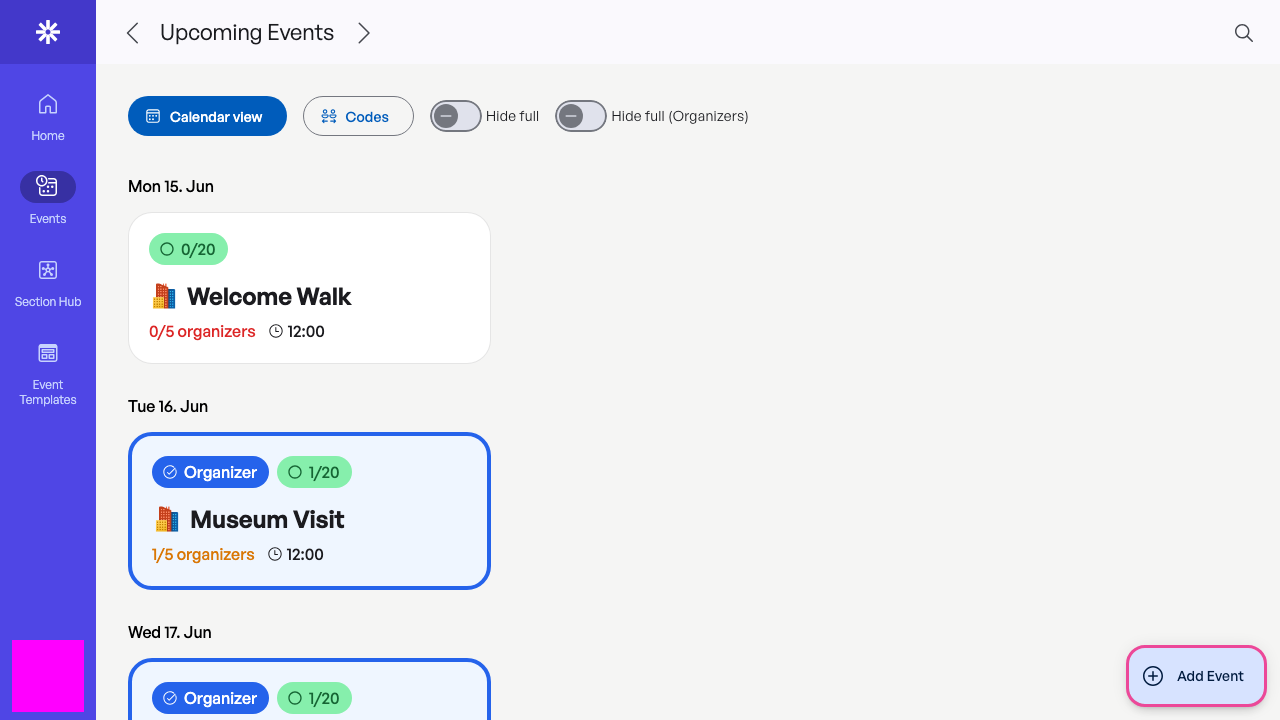This screenshot has width=1280, height=720.
Task: Click the building icon on Museum Visit
Action: (x=167, y=520)
